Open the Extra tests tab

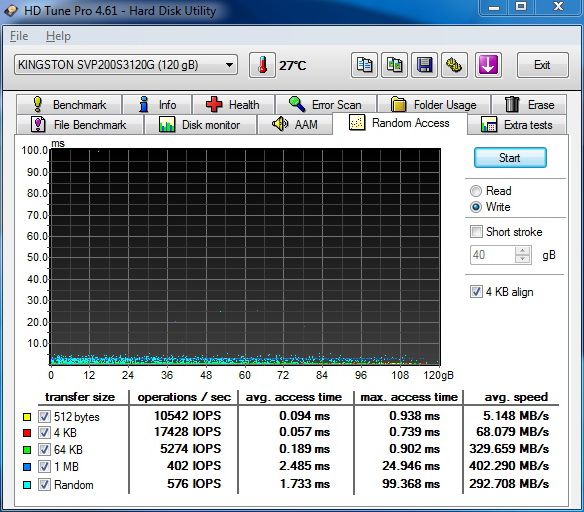pos(517,124)
